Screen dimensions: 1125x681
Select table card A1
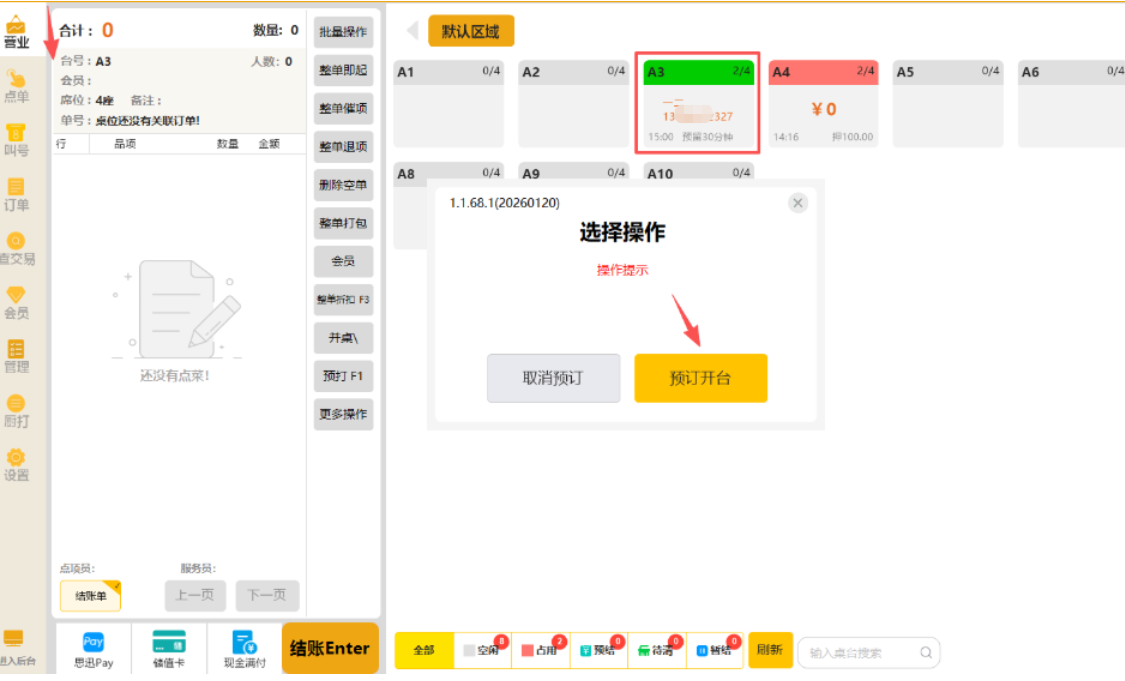pyautogui.click(x=448, y=103)
